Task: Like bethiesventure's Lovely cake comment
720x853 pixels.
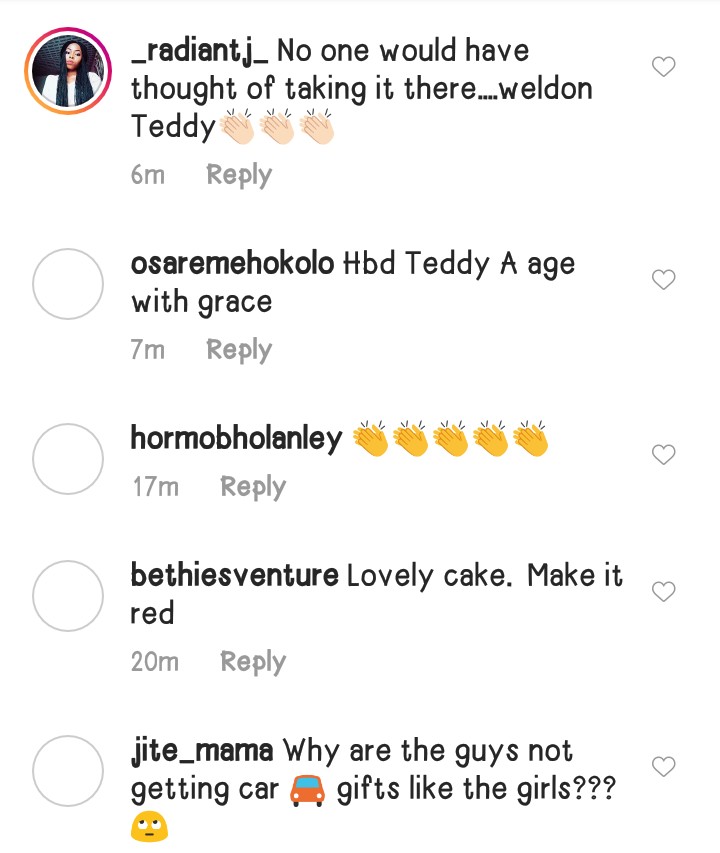Action: [664, 592]
